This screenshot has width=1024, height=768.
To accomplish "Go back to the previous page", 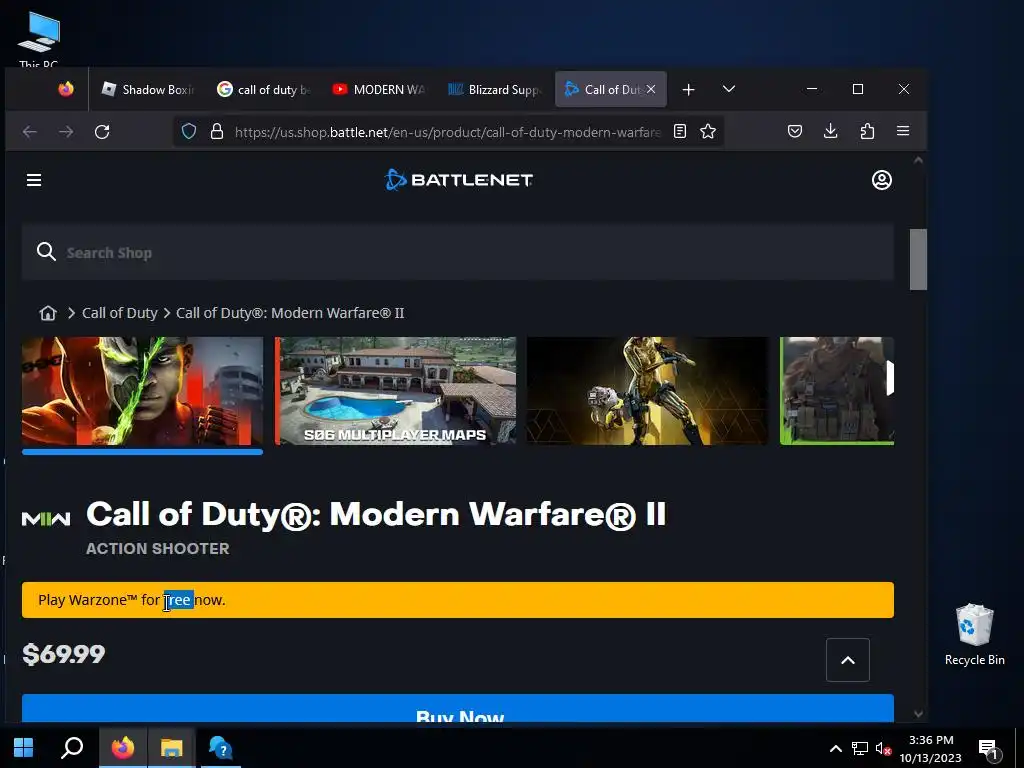I will point(29,132).
